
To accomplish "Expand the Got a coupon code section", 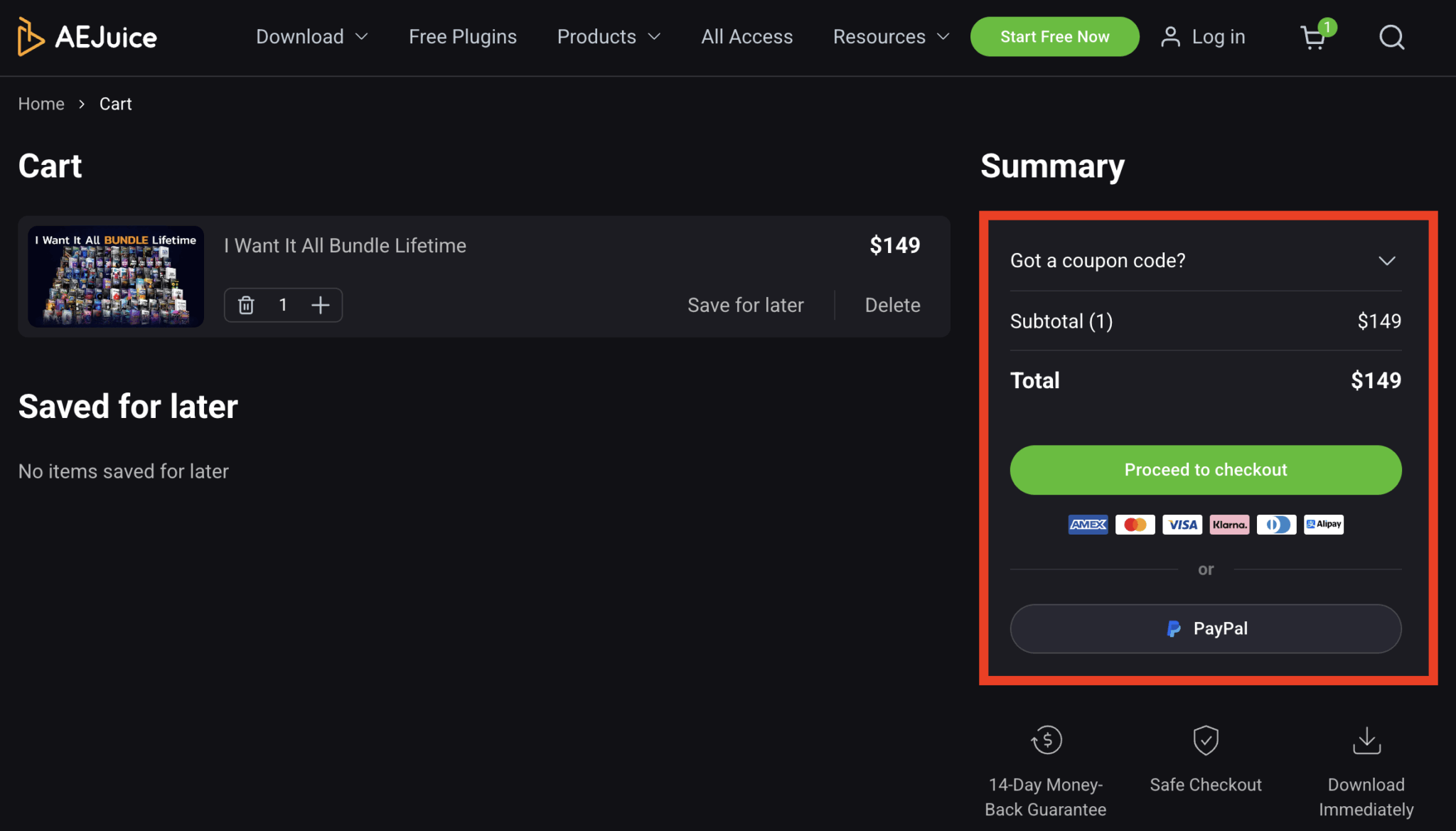I will (x=1205, y=261).
